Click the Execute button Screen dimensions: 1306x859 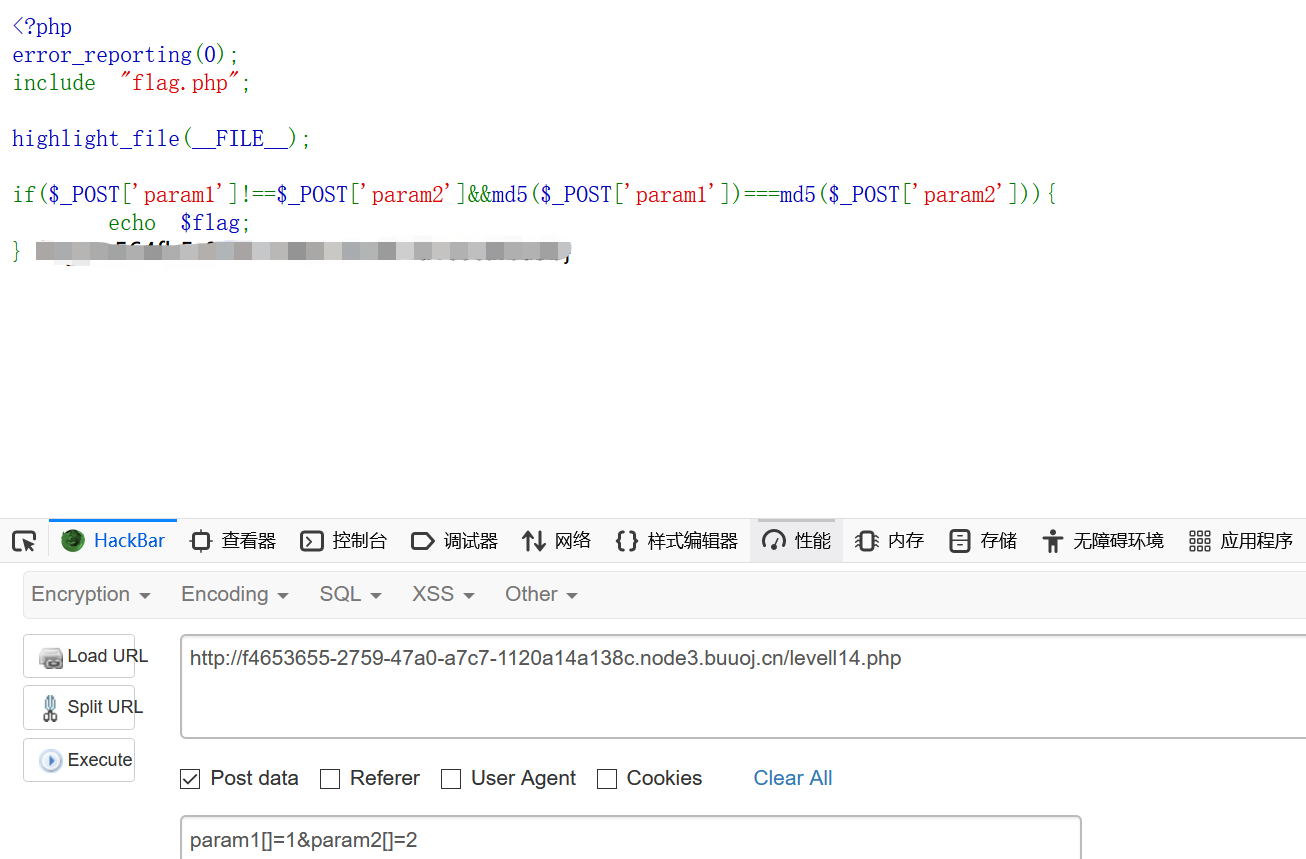tap(79, 760)
